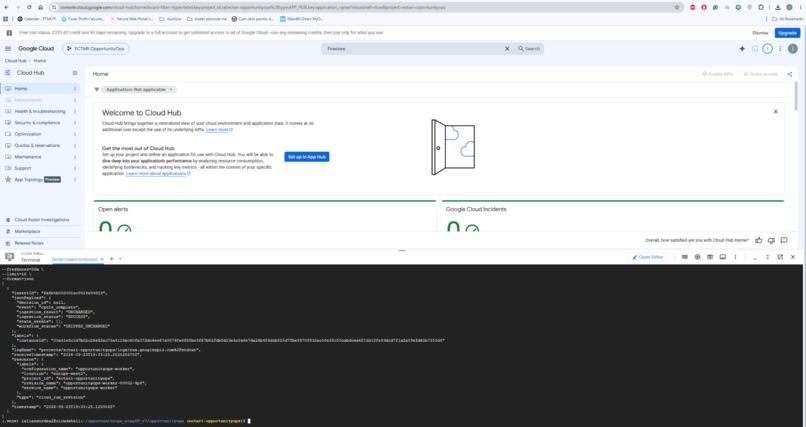Click the browser home button

click(41, 7)
